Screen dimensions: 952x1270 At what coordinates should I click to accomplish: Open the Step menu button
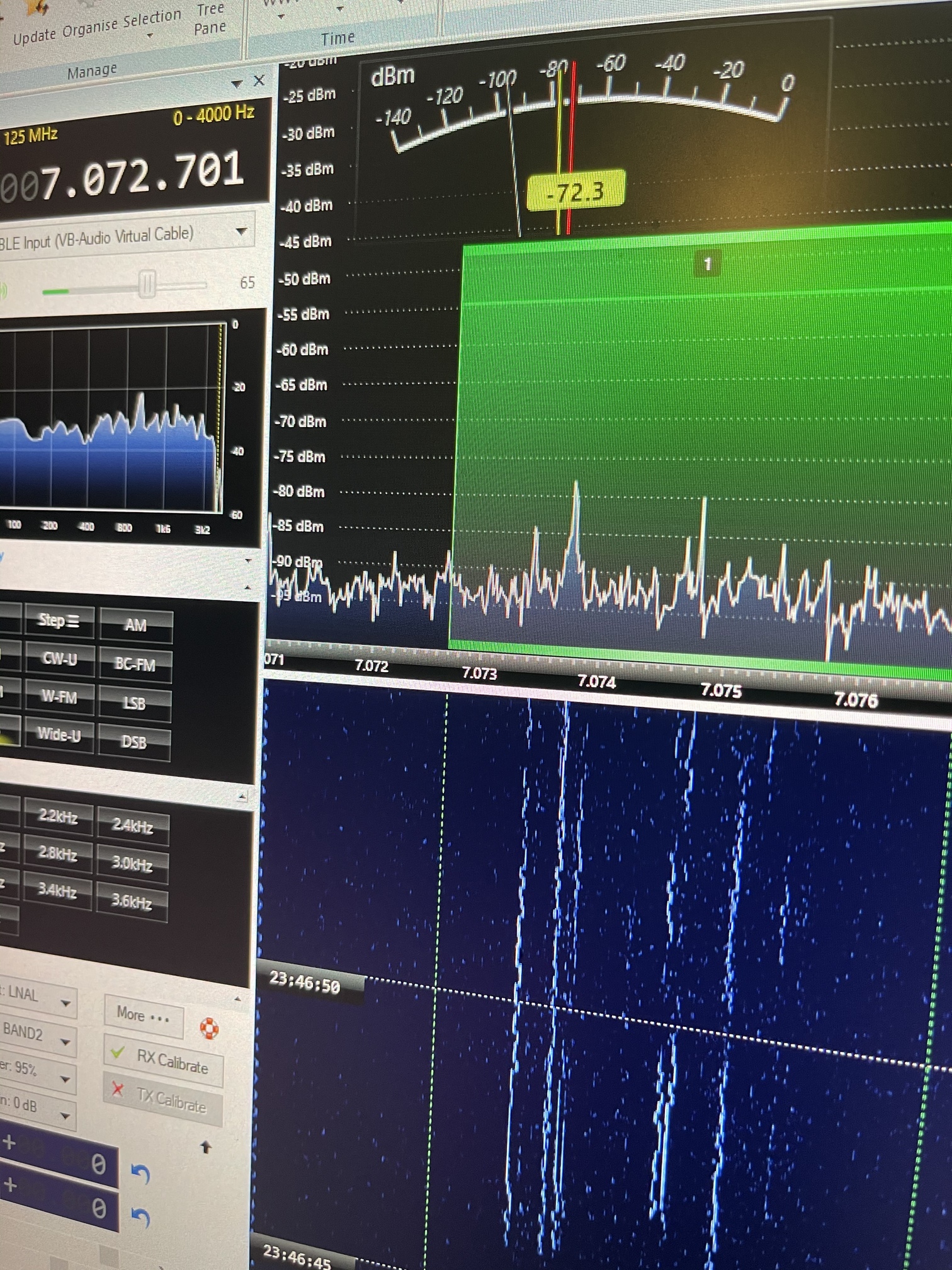[59, 621]
